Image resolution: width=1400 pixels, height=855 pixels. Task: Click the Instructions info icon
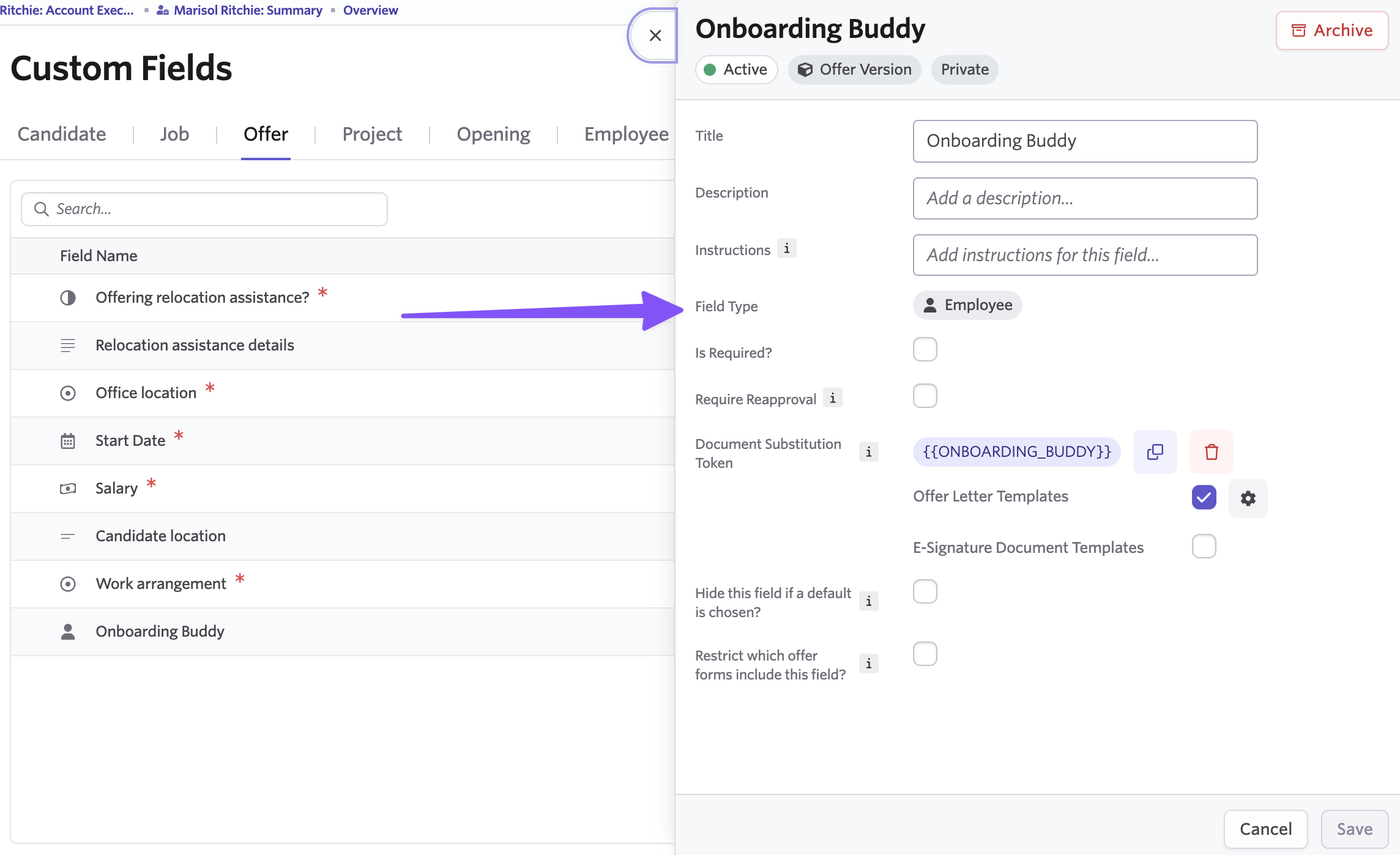pos(786,249)
